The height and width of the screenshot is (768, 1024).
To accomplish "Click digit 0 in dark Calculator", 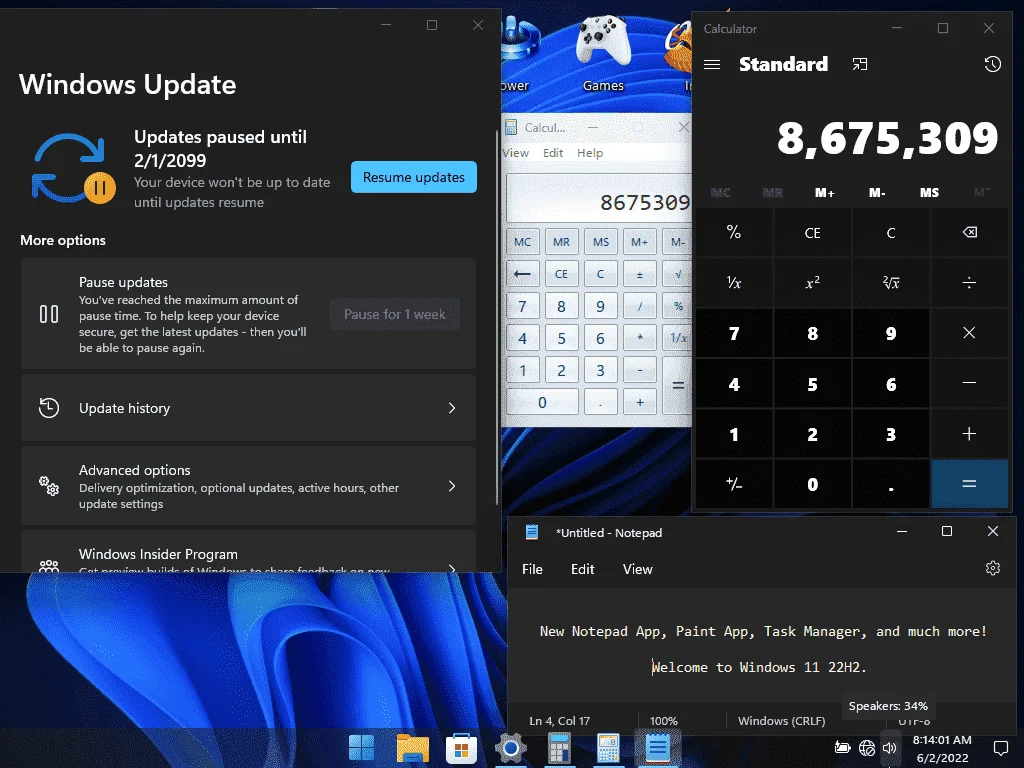I will pos(812,484).
